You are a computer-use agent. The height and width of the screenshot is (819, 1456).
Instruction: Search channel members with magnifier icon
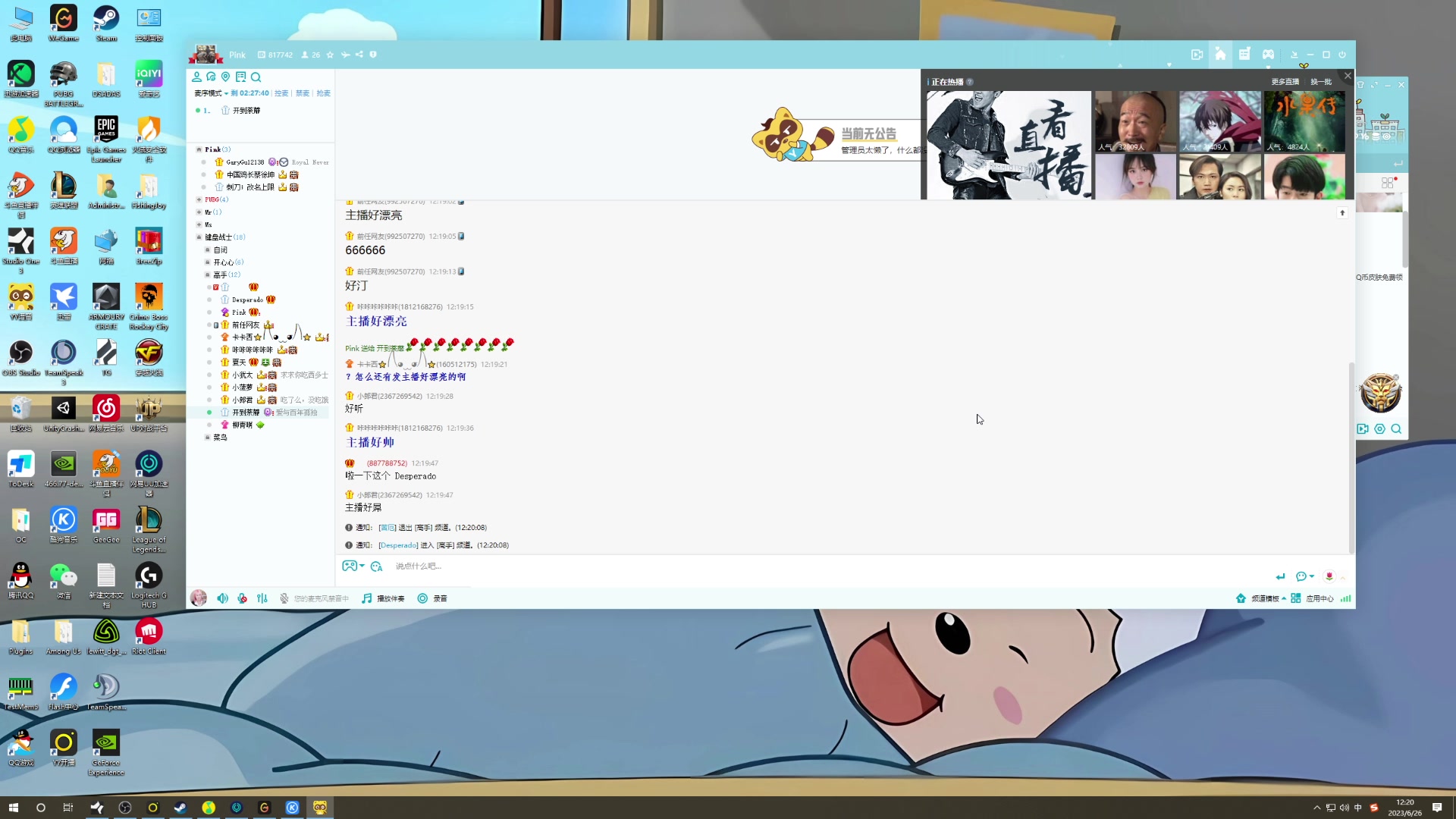click(x=256, y=77)
